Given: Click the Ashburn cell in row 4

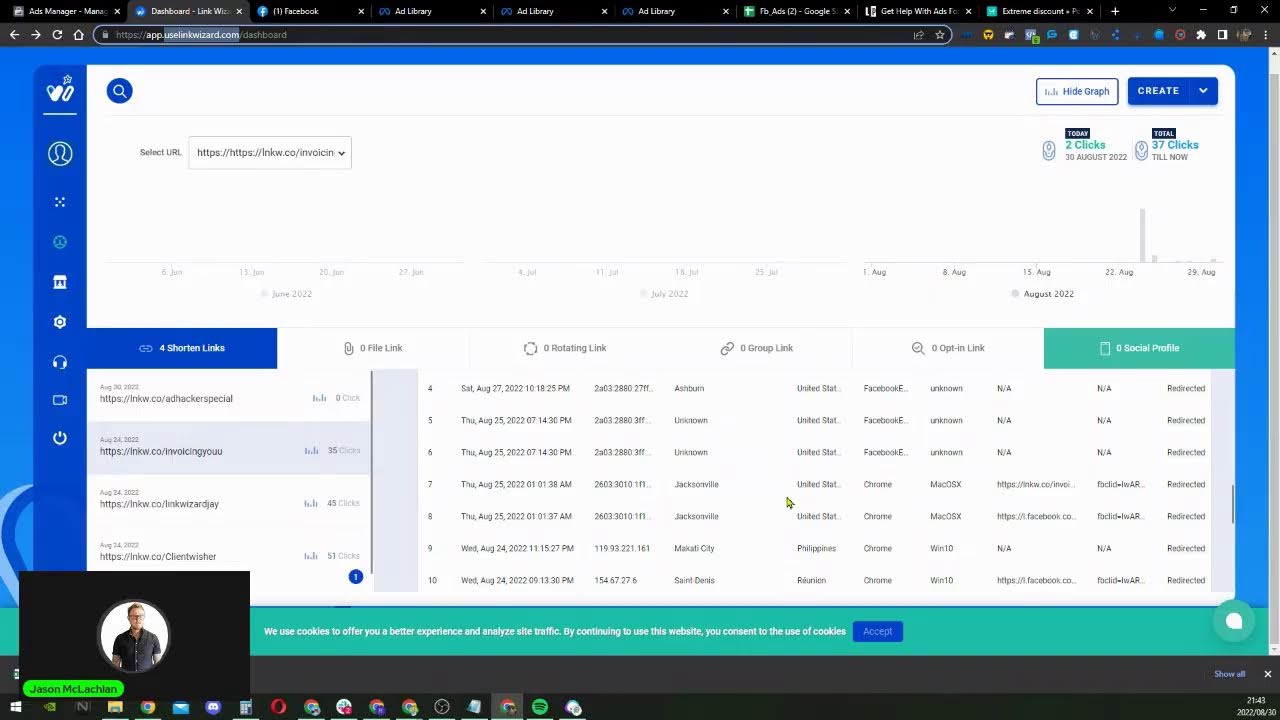Looking at the screenshot, I should pos(689,388).
